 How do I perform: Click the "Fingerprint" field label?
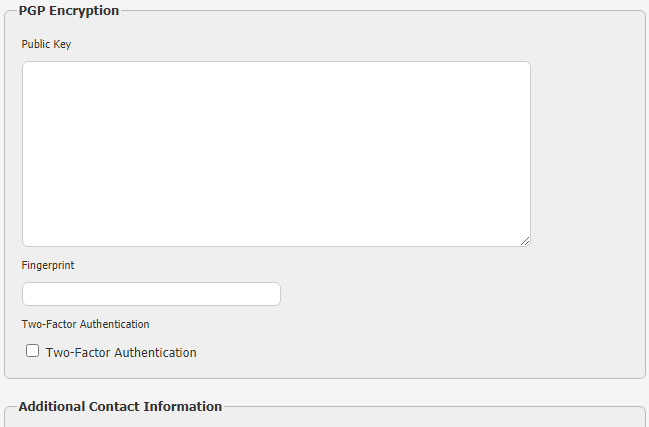[48, 266]
